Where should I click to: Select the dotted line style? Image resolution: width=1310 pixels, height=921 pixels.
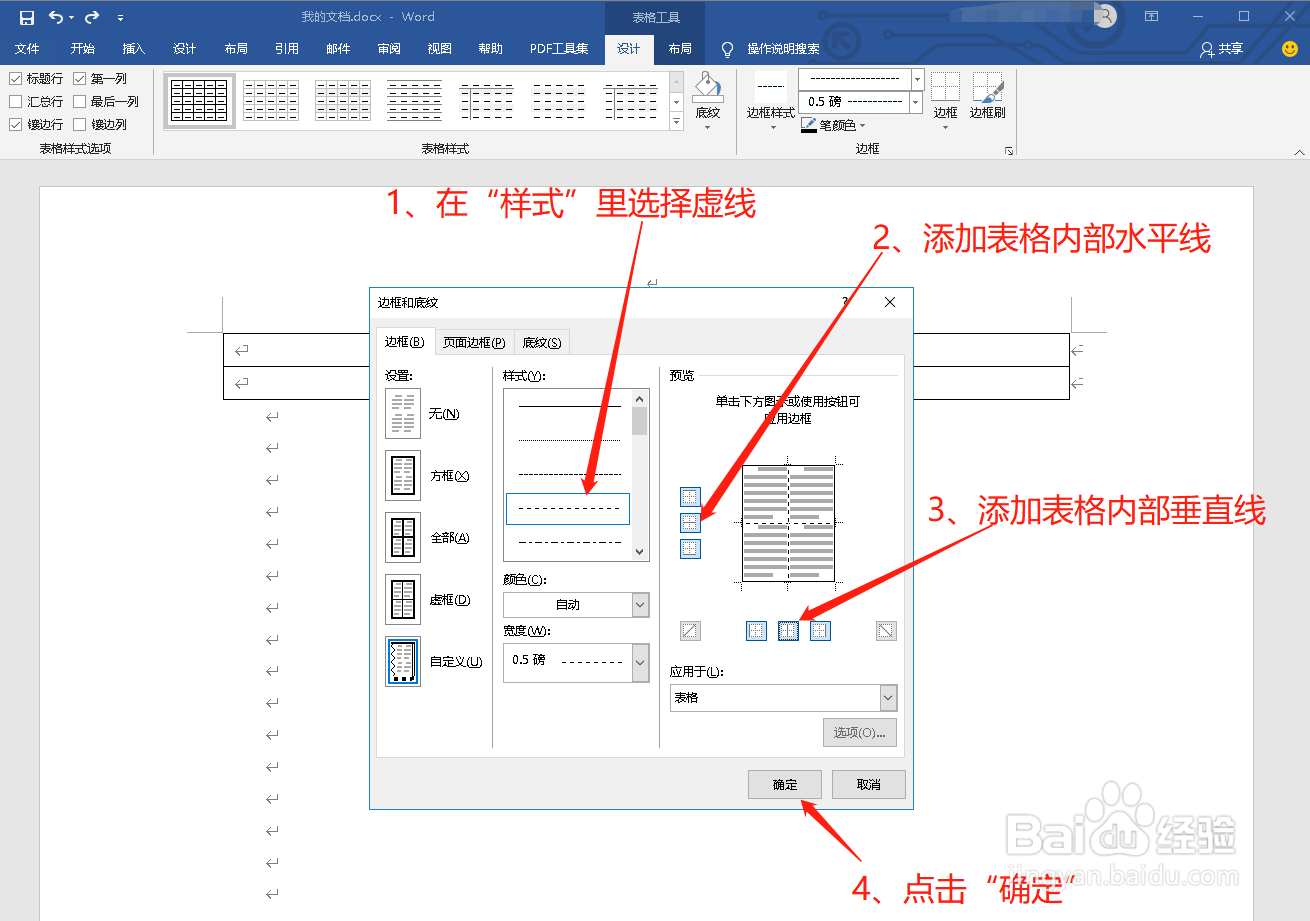coord(569,440)
